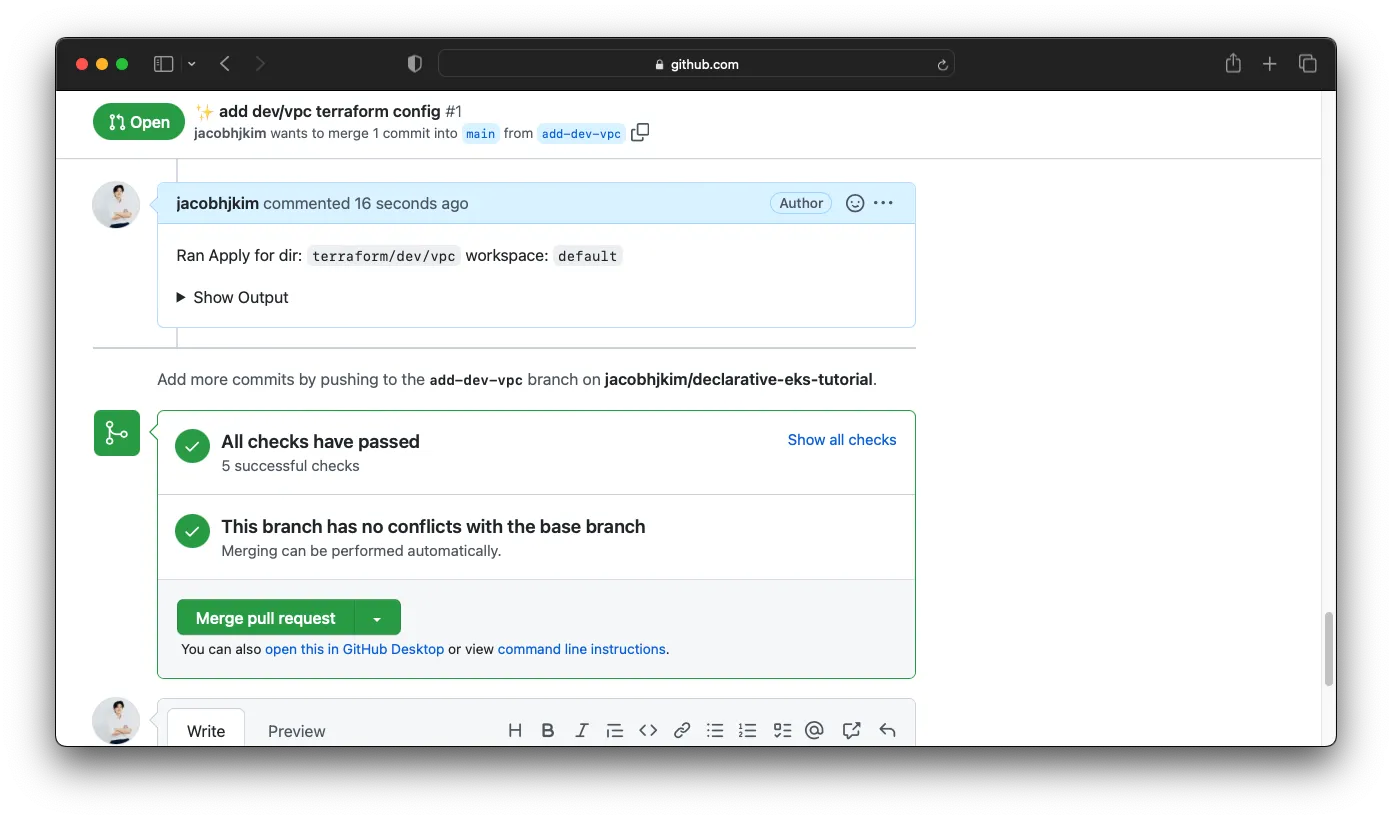
Task: Copy the add-dev-vpc branch name
Action: [640, 131]
